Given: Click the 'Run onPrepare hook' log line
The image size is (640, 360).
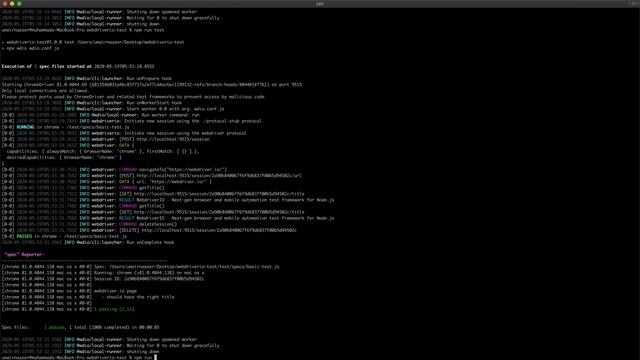Looking at the screenshot, I should [87, 78].
